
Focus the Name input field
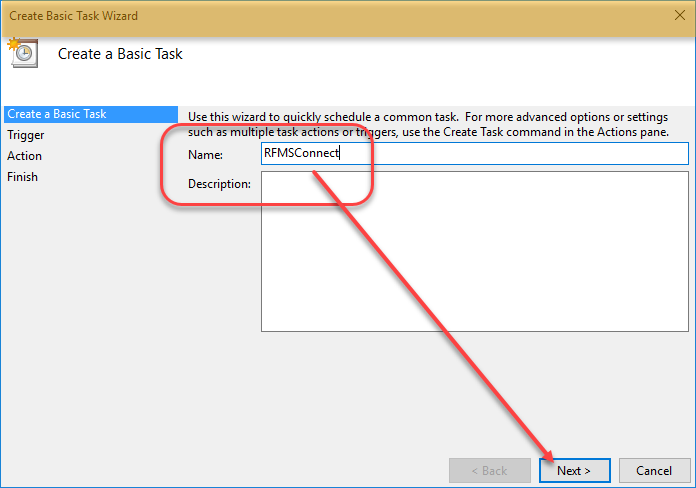pyautogui.click(x=475, y=153)
